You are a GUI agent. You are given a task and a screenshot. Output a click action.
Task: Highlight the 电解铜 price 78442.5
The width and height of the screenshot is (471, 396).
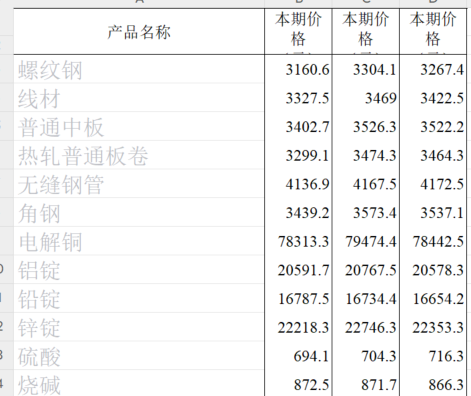pyautogui.click(x=433, y=241)
